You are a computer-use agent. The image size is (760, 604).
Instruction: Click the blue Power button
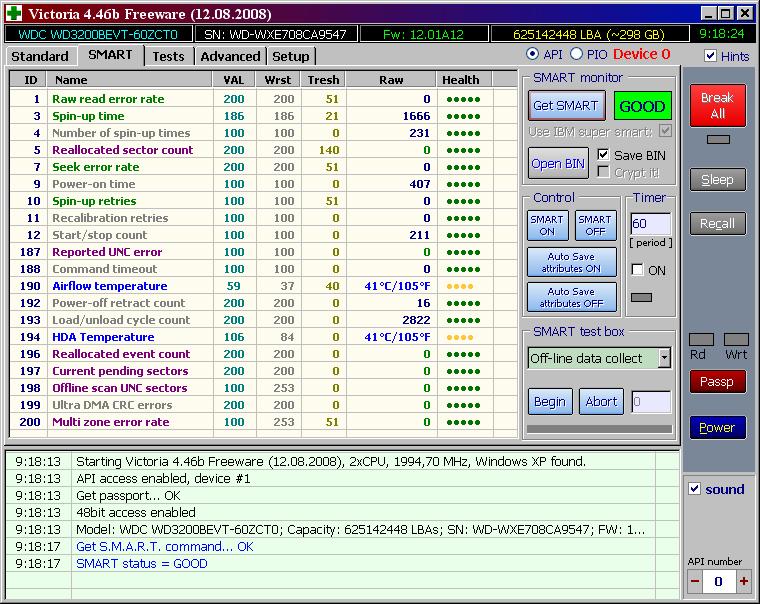[717, 428]
